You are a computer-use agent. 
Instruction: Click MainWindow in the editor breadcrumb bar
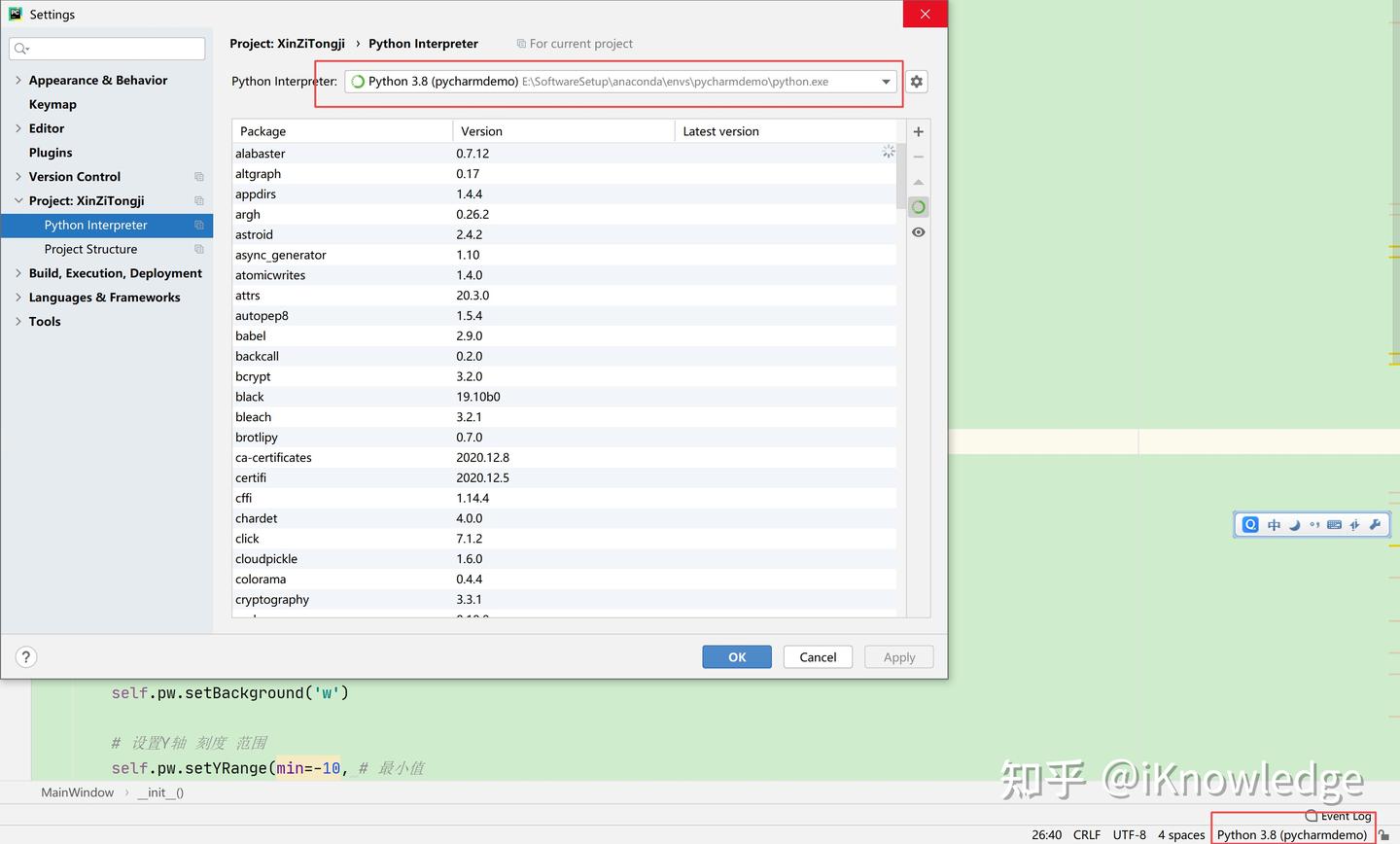click(77, 792)
